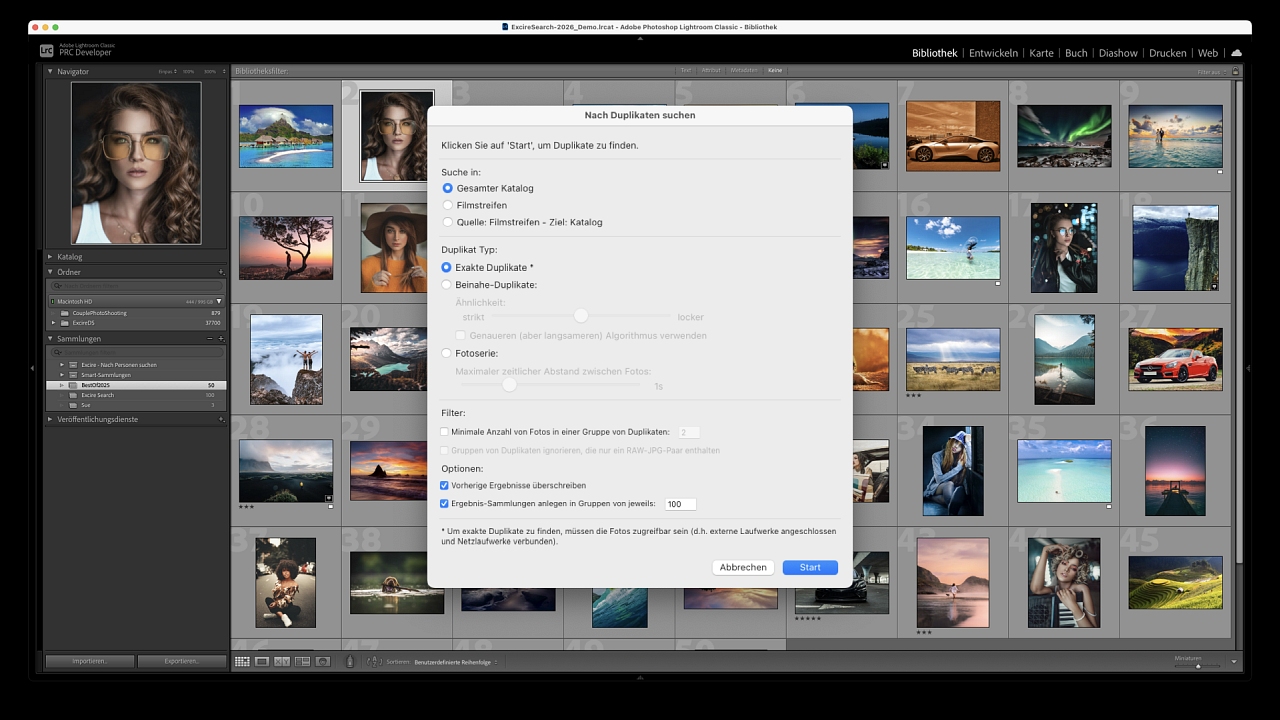Viewport: 1280px width, 720px height.
Task: Click Abbrechen to cancel the dialog
Action: [743, 567]
